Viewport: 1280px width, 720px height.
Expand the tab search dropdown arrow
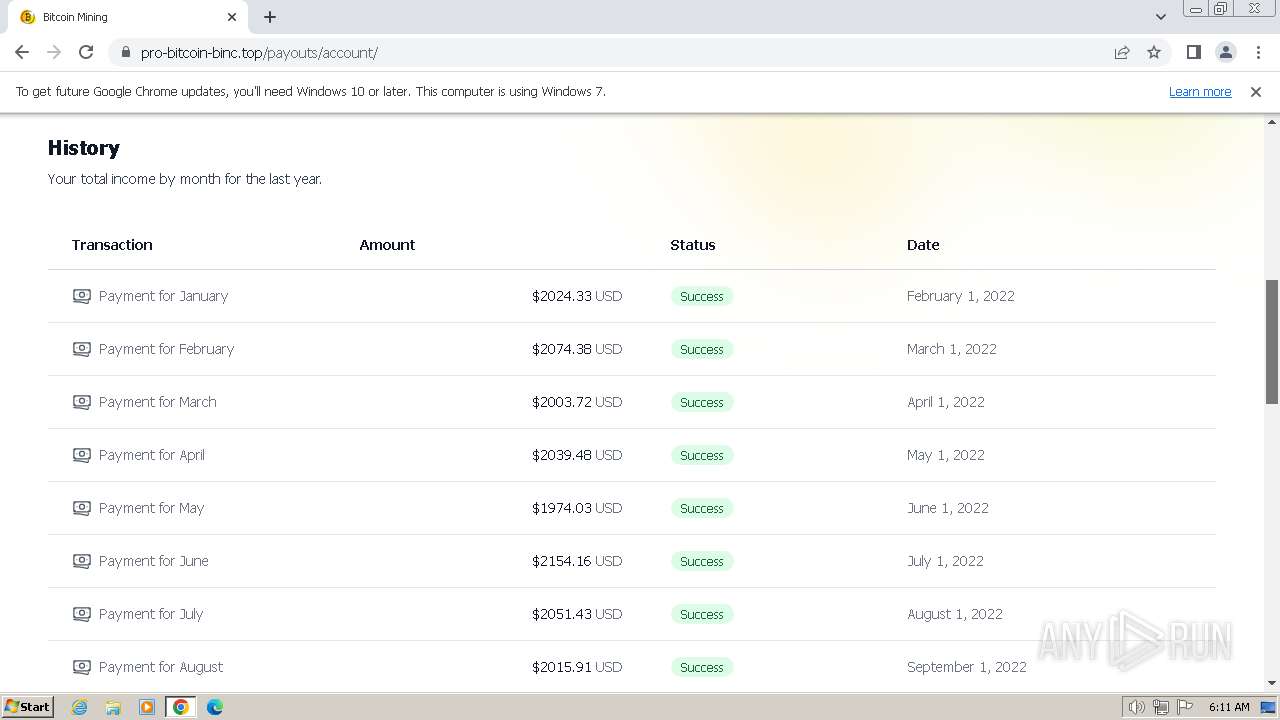coord(1160,17)
